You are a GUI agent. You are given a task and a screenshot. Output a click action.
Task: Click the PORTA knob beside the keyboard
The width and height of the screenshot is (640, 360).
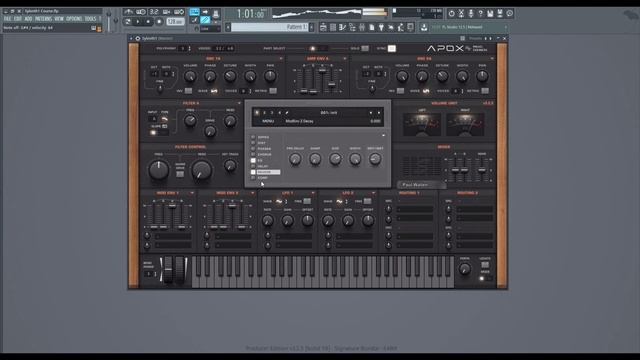[x=464, y=269]
